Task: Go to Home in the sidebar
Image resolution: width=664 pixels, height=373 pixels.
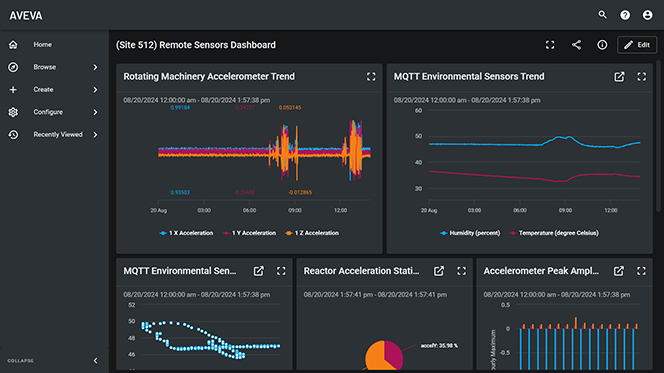Action: 42,44
